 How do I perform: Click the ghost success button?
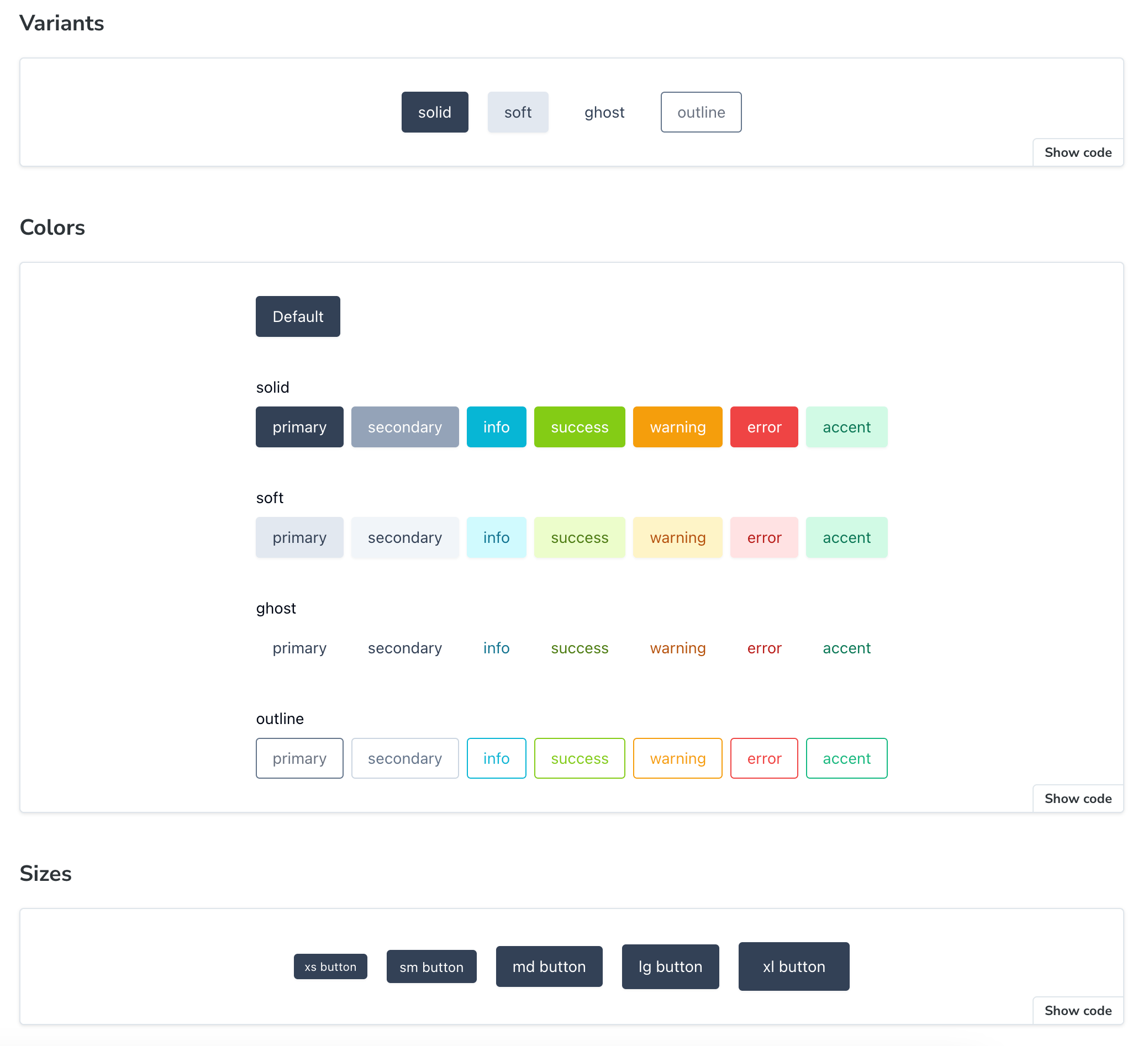579,648
